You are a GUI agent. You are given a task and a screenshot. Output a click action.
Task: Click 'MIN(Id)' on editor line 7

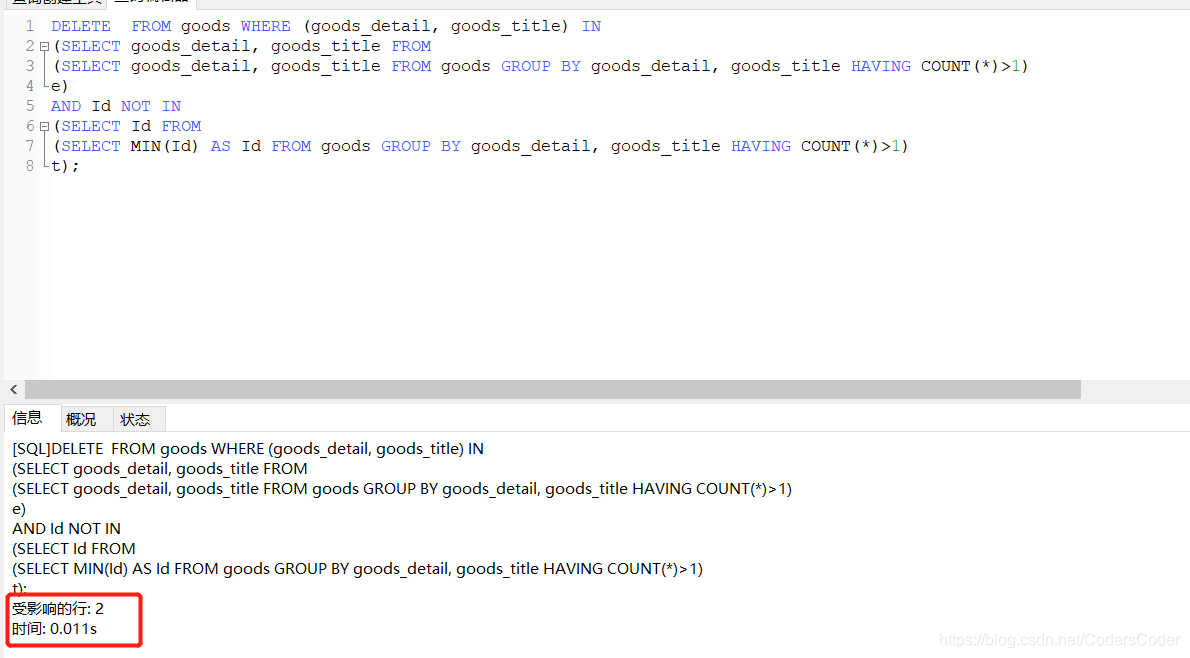[x=165, y=146]
